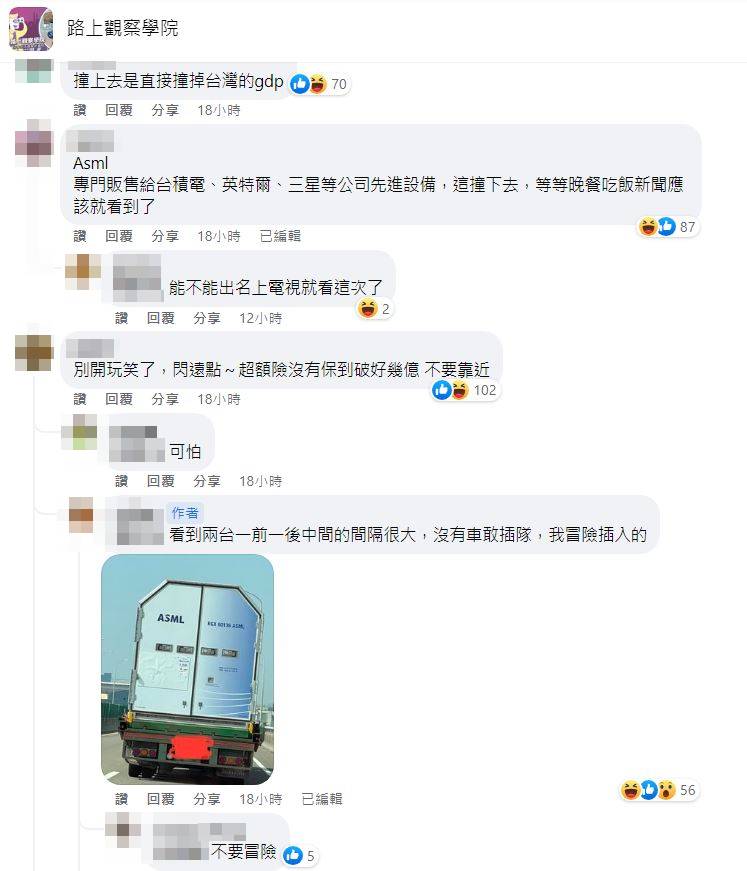Share the Asml comment via 分享

[x=165, y=236]
